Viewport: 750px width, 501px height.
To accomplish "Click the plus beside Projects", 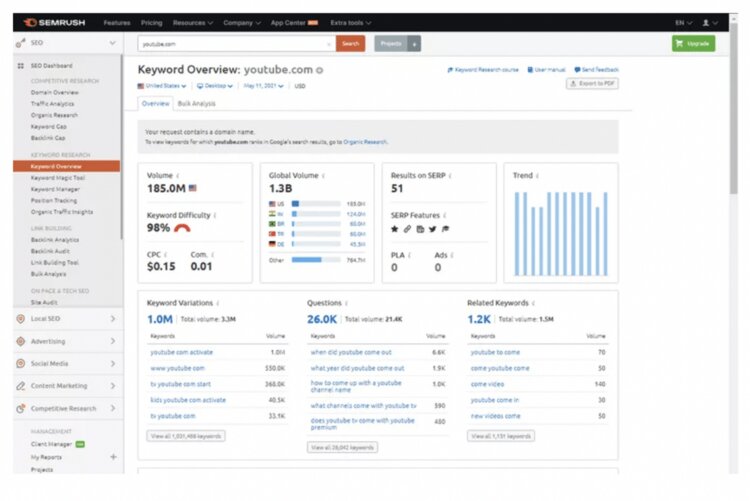I will coord(414,44).
